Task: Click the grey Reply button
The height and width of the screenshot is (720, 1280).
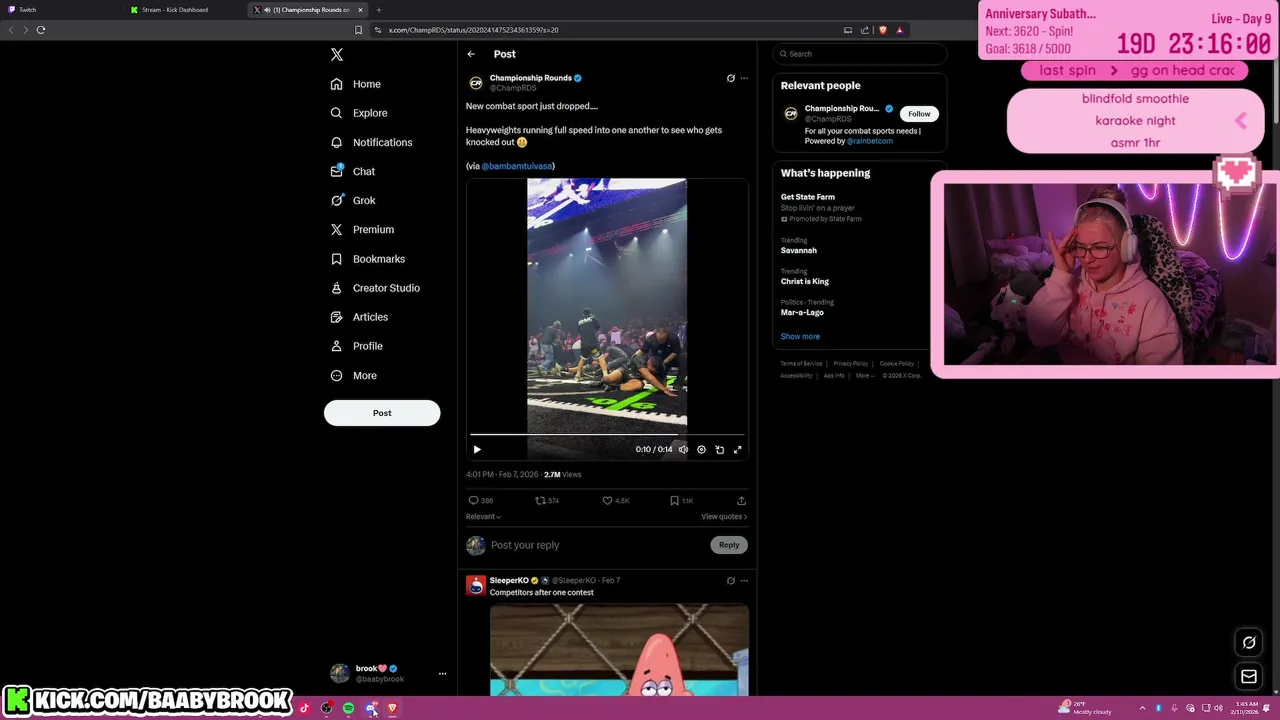Action: 729,545
